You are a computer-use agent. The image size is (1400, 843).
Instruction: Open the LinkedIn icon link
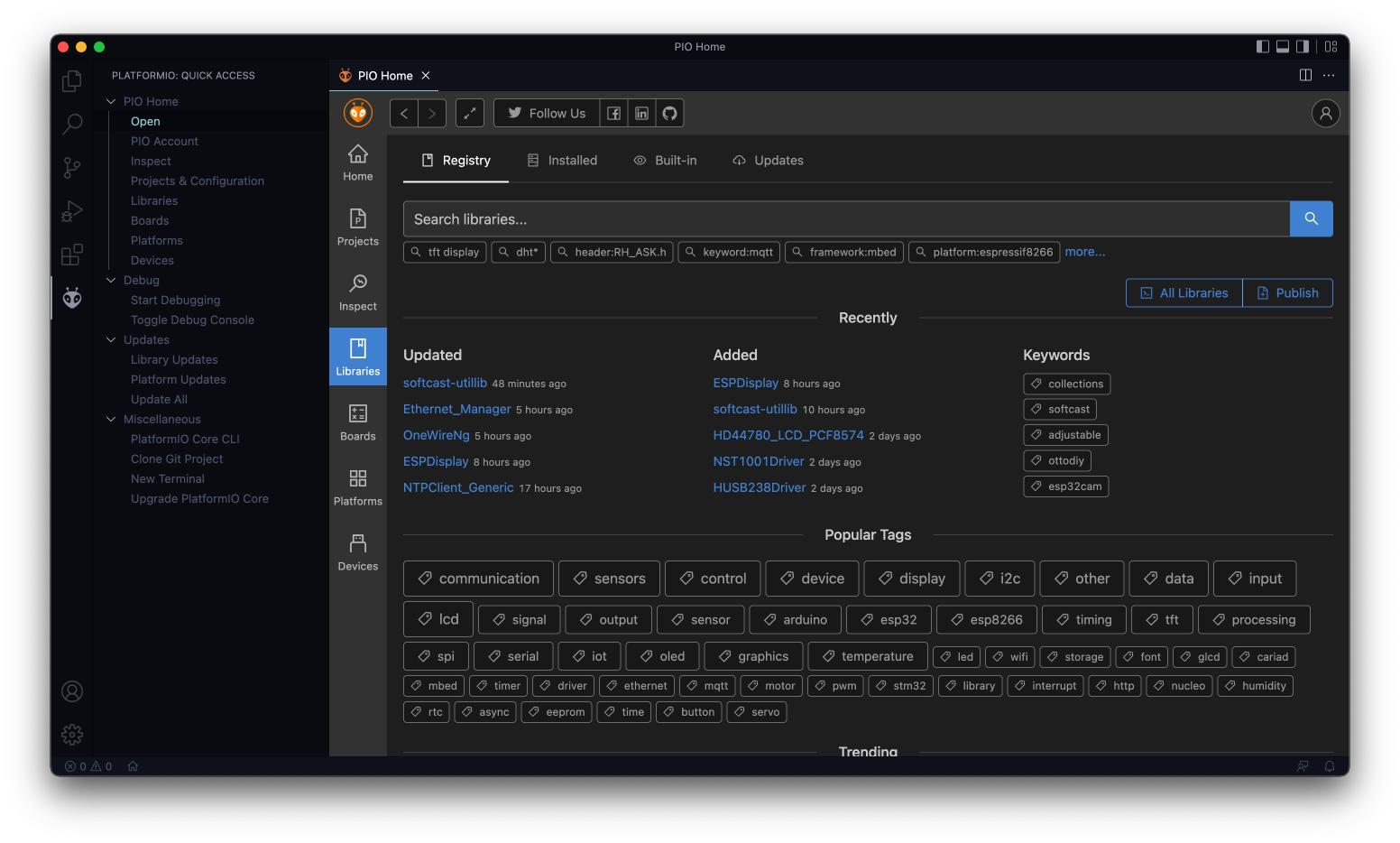click(641, 113)
